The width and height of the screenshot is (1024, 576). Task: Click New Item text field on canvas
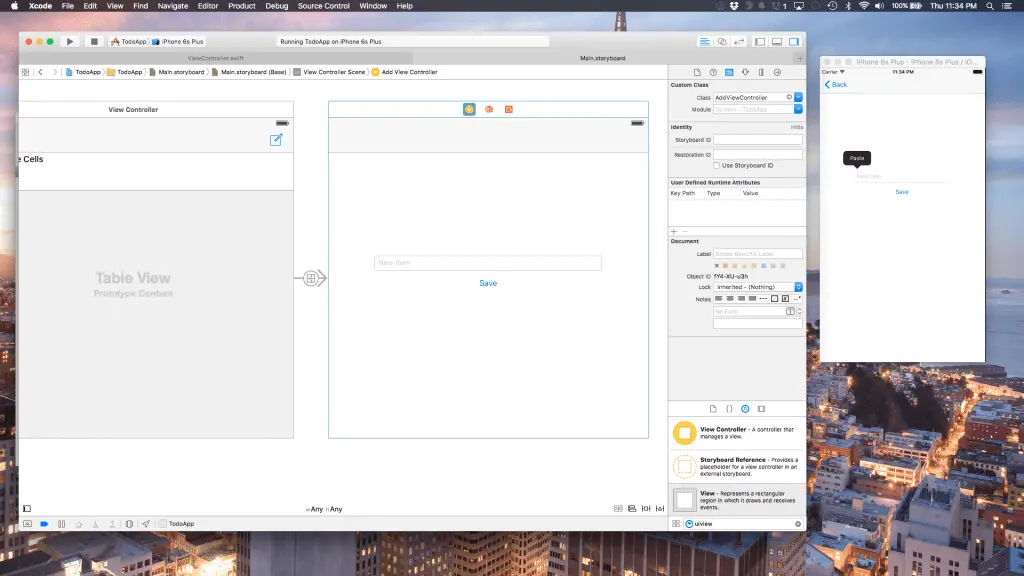point(488,263)
